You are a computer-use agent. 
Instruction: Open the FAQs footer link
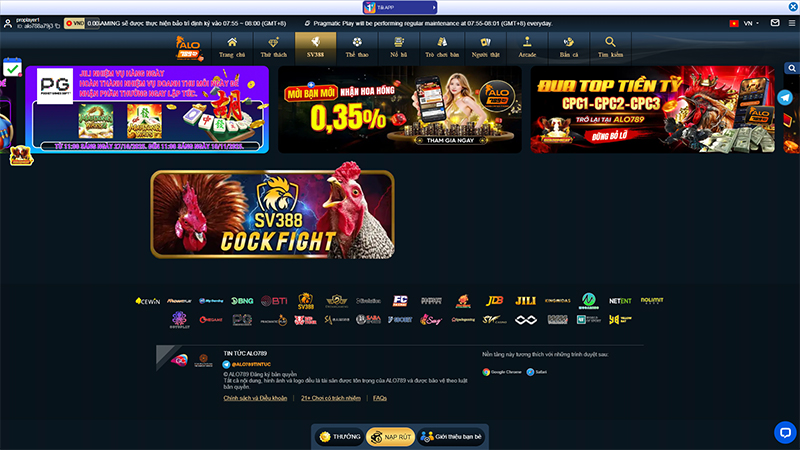(380, 398)
